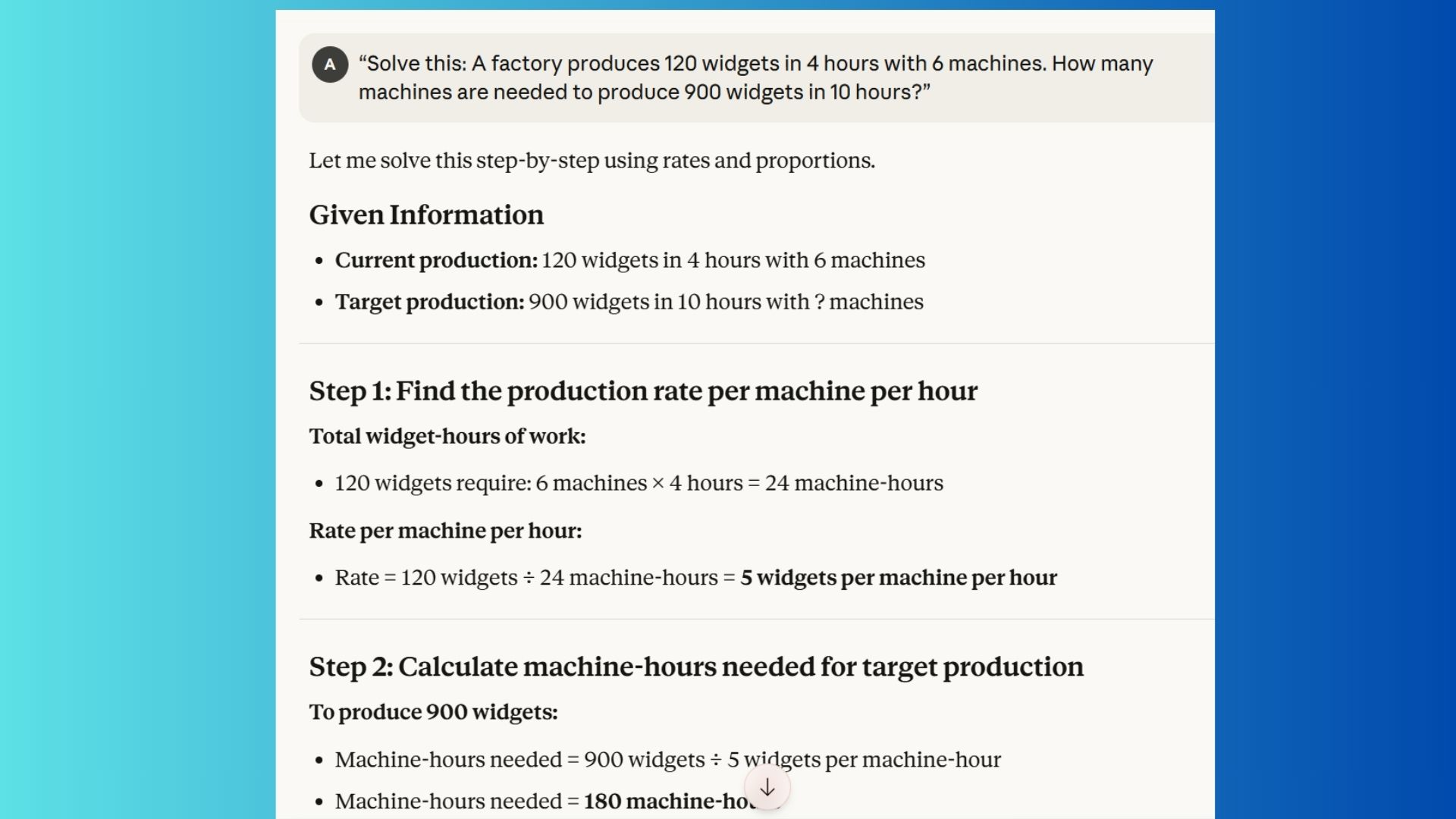Click the 'Total widget-hours of work:' subheading
Screen dimensions: 1456x819
pos(447,436)
